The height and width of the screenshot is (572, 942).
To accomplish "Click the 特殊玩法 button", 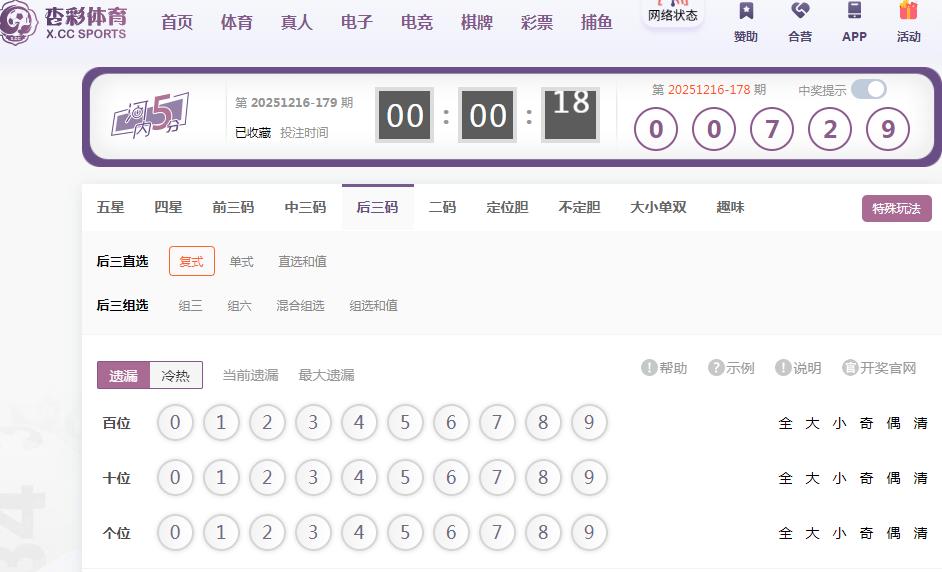I will click(x=896, y=208).
